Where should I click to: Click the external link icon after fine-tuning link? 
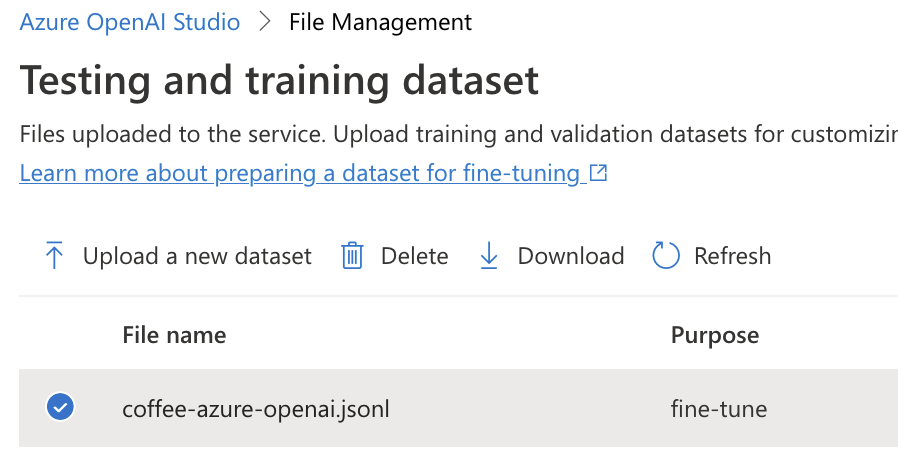click(x=598, y=172)
